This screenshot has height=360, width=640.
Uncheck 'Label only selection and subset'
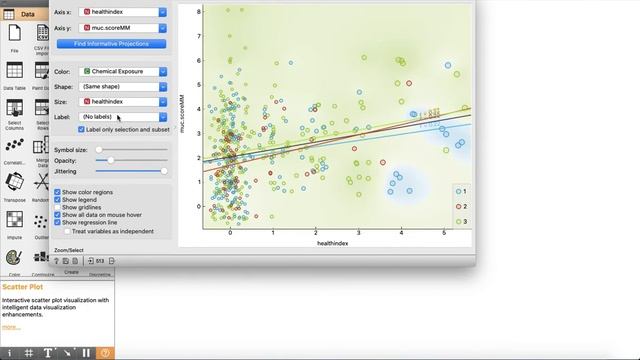[81, 129]
